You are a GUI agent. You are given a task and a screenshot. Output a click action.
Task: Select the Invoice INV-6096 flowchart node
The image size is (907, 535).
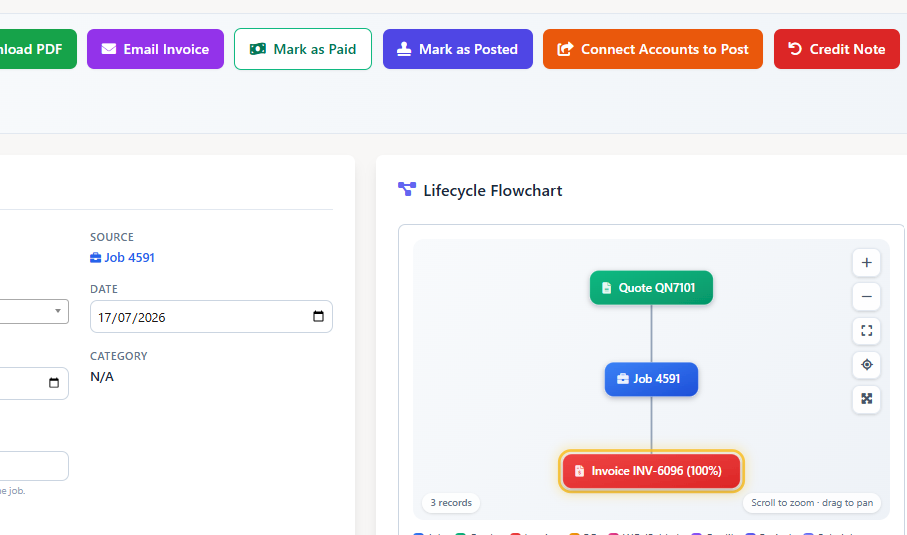pos(651,471)
